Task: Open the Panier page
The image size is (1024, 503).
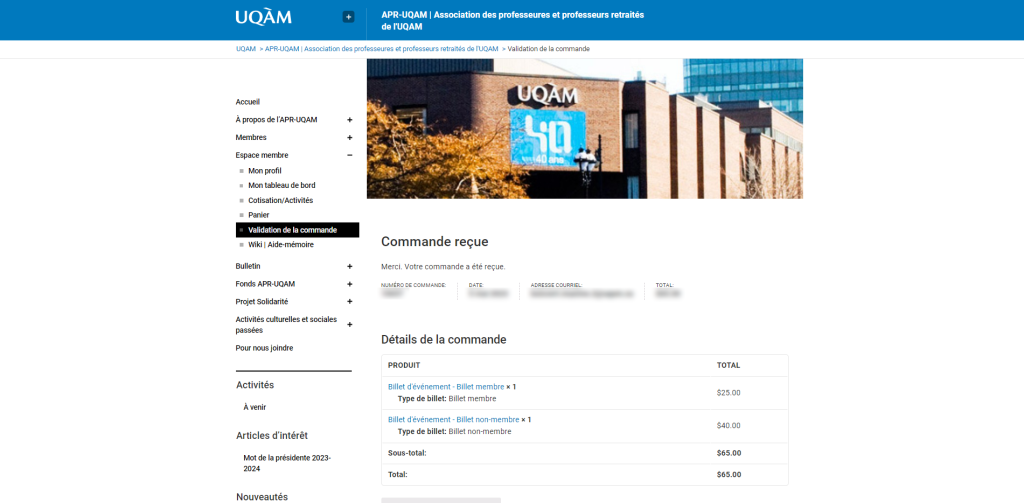Action: click(x=258, y=215)
